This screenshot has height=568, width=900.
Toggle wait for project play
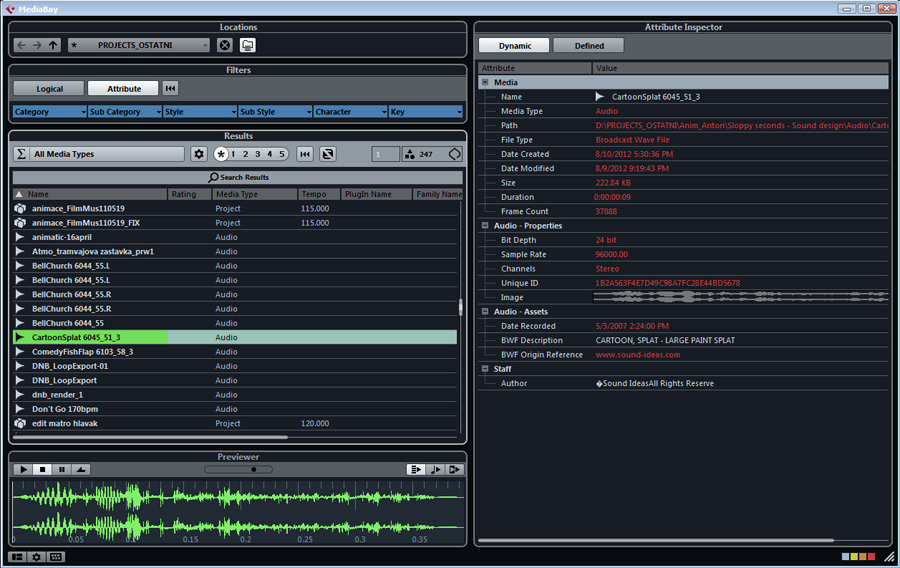(455, 469)
